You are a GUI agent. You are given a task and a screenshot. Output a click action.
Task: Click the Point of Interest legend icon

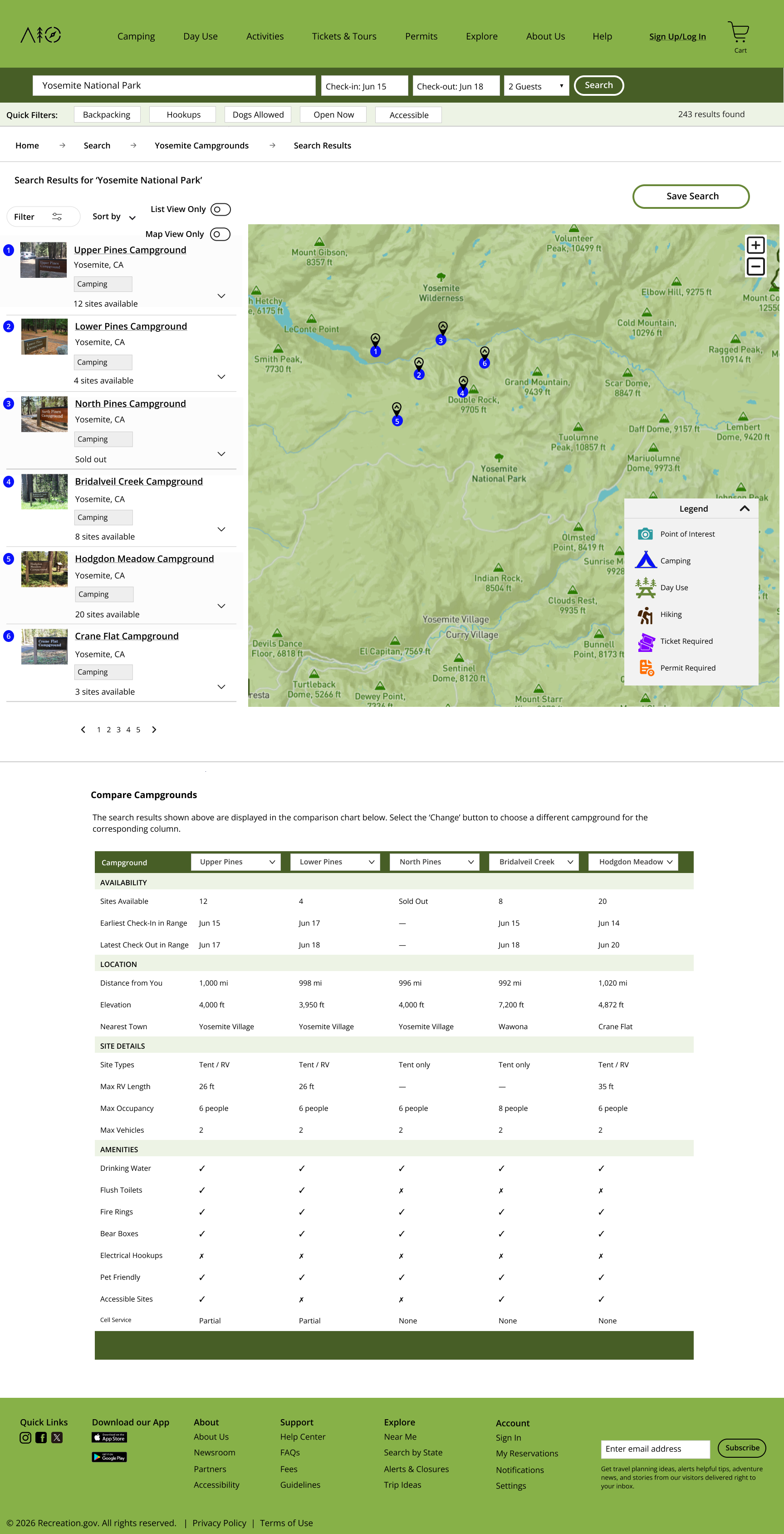coord(645,534)
